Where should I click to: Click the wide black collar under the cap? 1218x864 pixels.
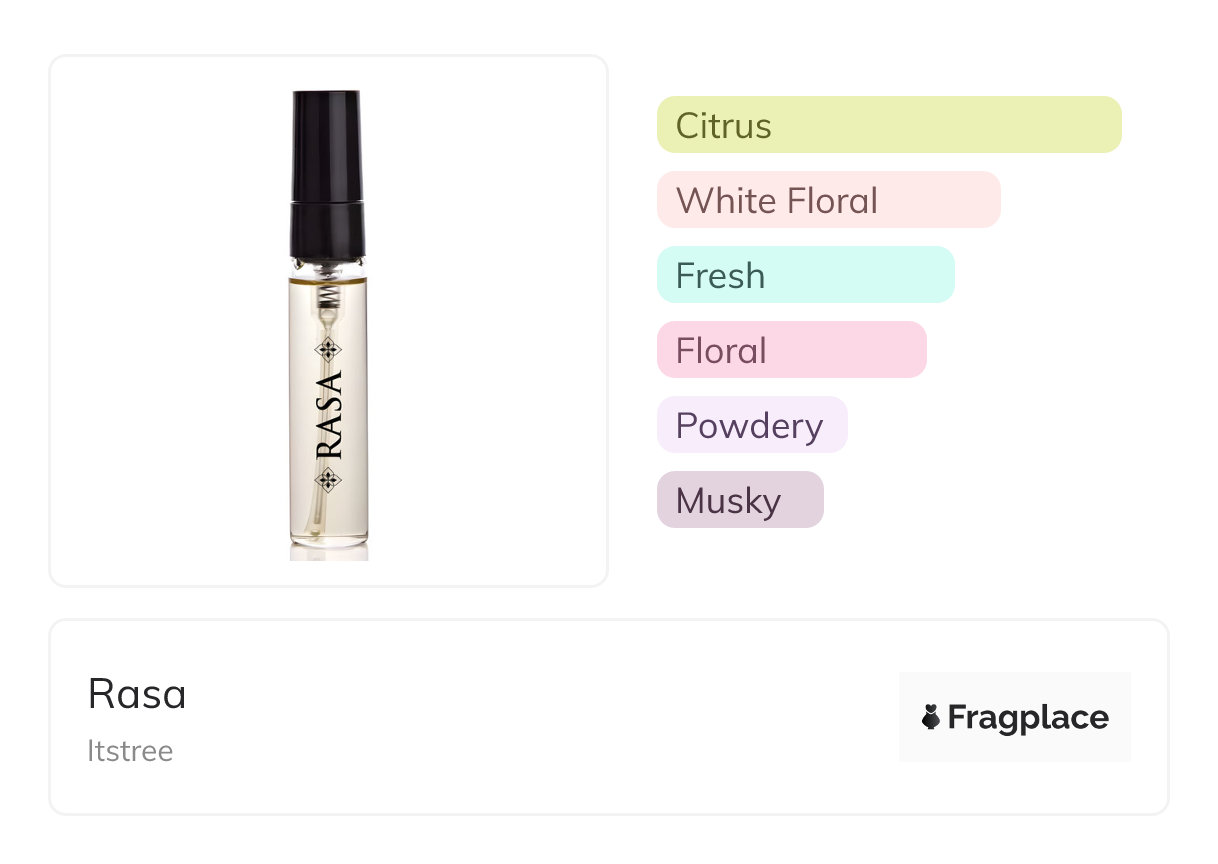326,226
